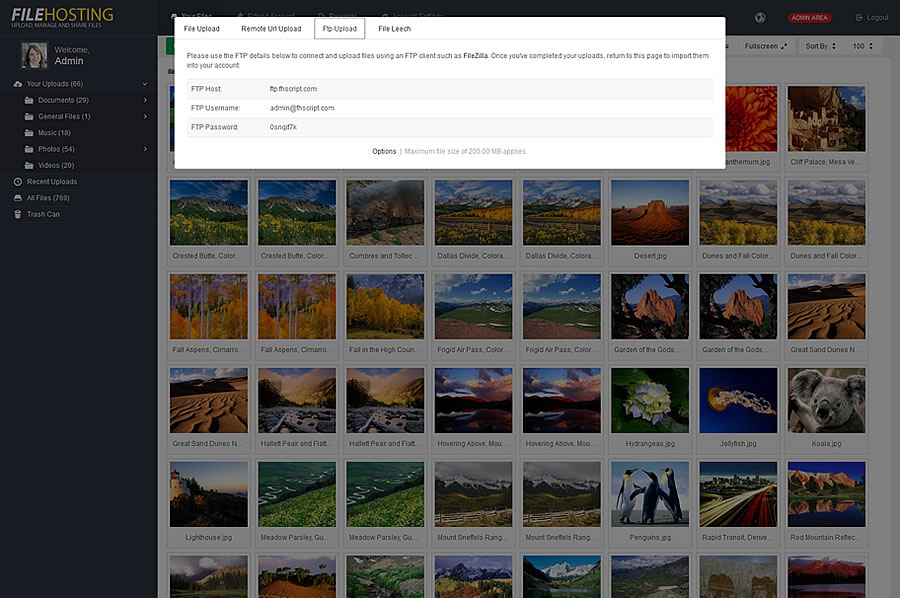Expand the Photos folder chevron
Image resolution: width=900 pixels, height=598 pixels.
(x=145, y=149)
